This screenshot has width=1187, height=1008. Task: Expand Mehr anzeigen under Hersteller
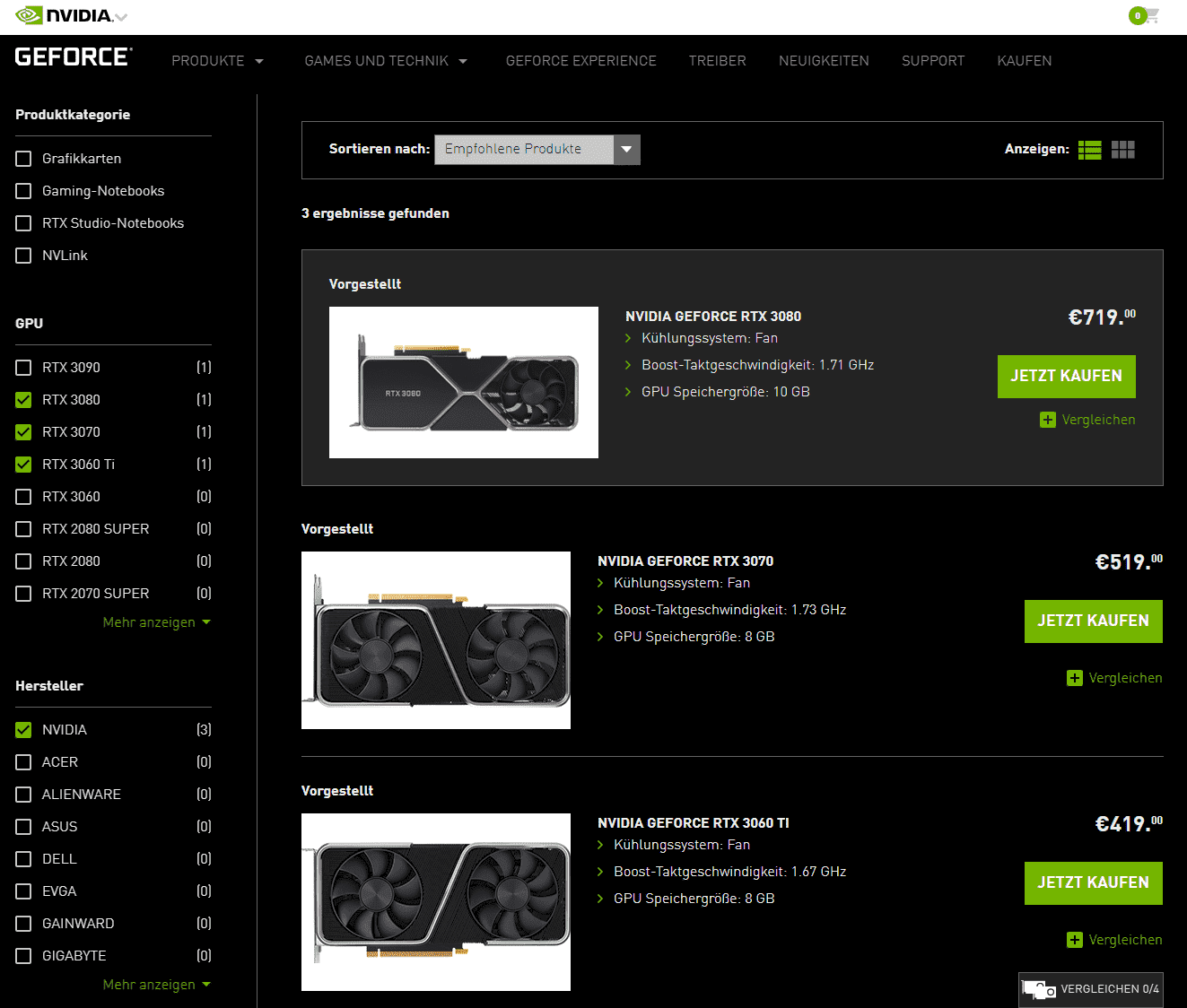click(x=157, y=985)
